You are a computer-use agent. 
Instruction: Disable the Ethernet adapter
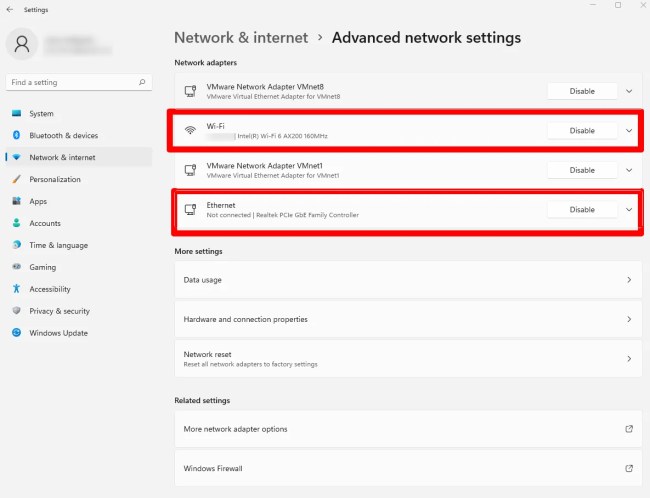point(582,209)
